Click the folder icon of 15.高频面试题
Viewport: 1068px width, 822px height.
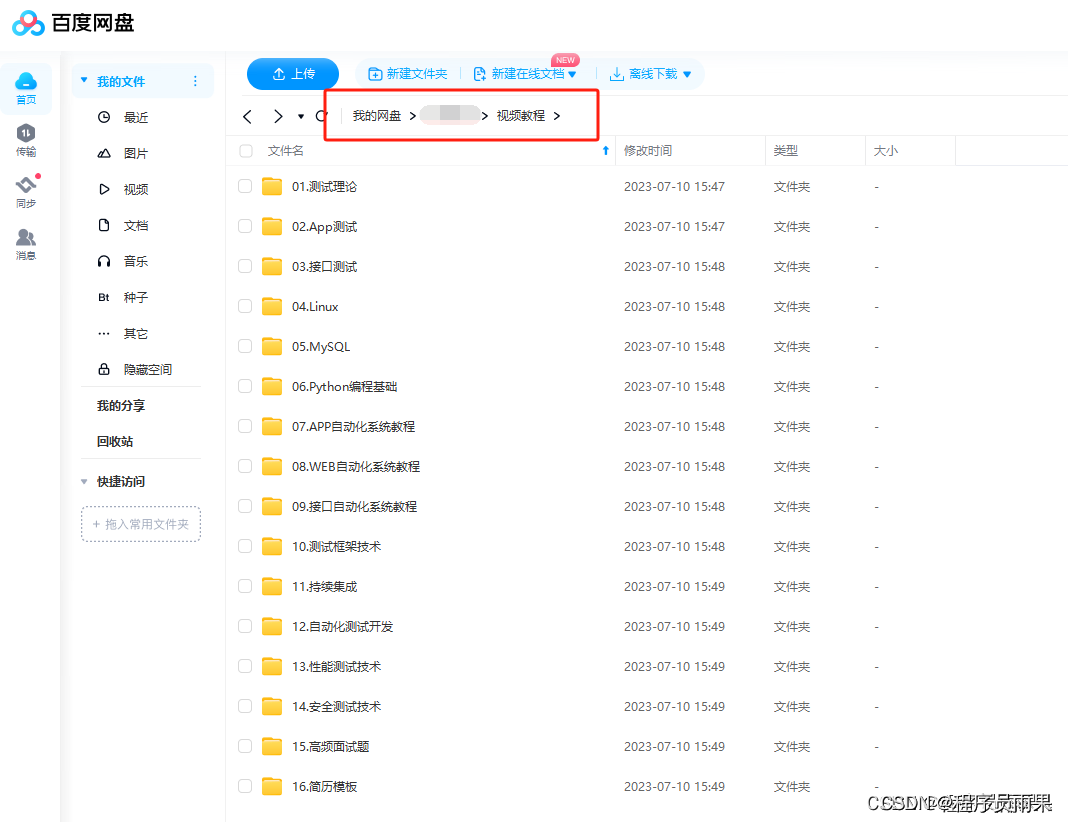272,746
